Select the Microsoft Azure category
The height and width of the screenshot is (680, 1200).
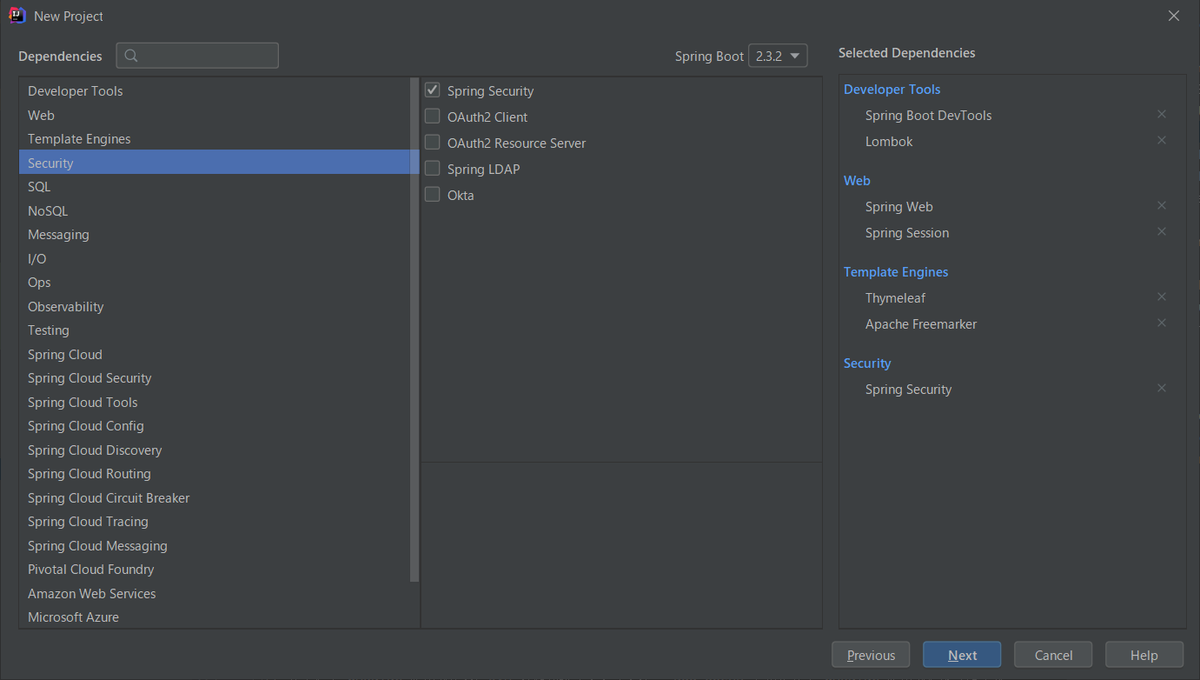(214, 618)
